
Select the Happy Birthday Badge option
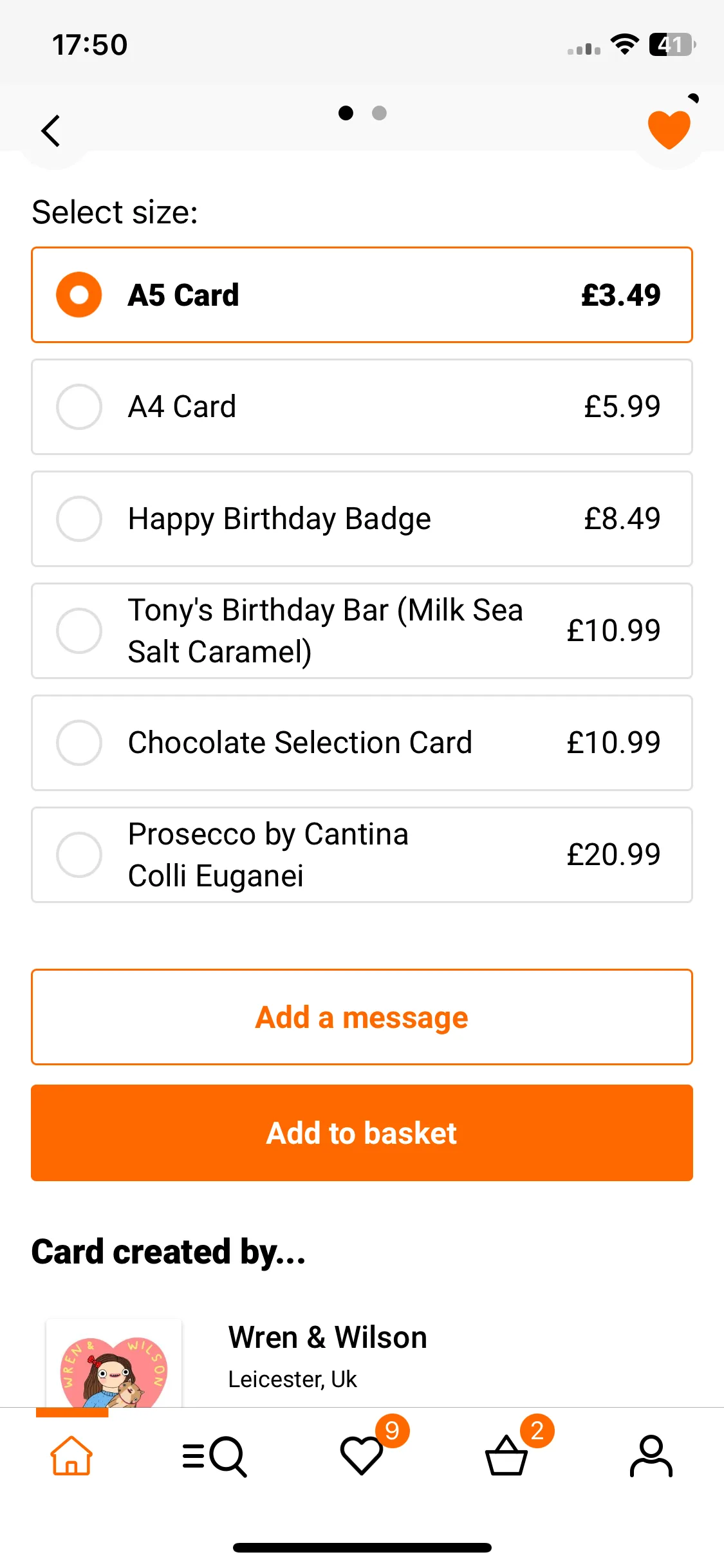pyautogui.click(x=362, y=519)
